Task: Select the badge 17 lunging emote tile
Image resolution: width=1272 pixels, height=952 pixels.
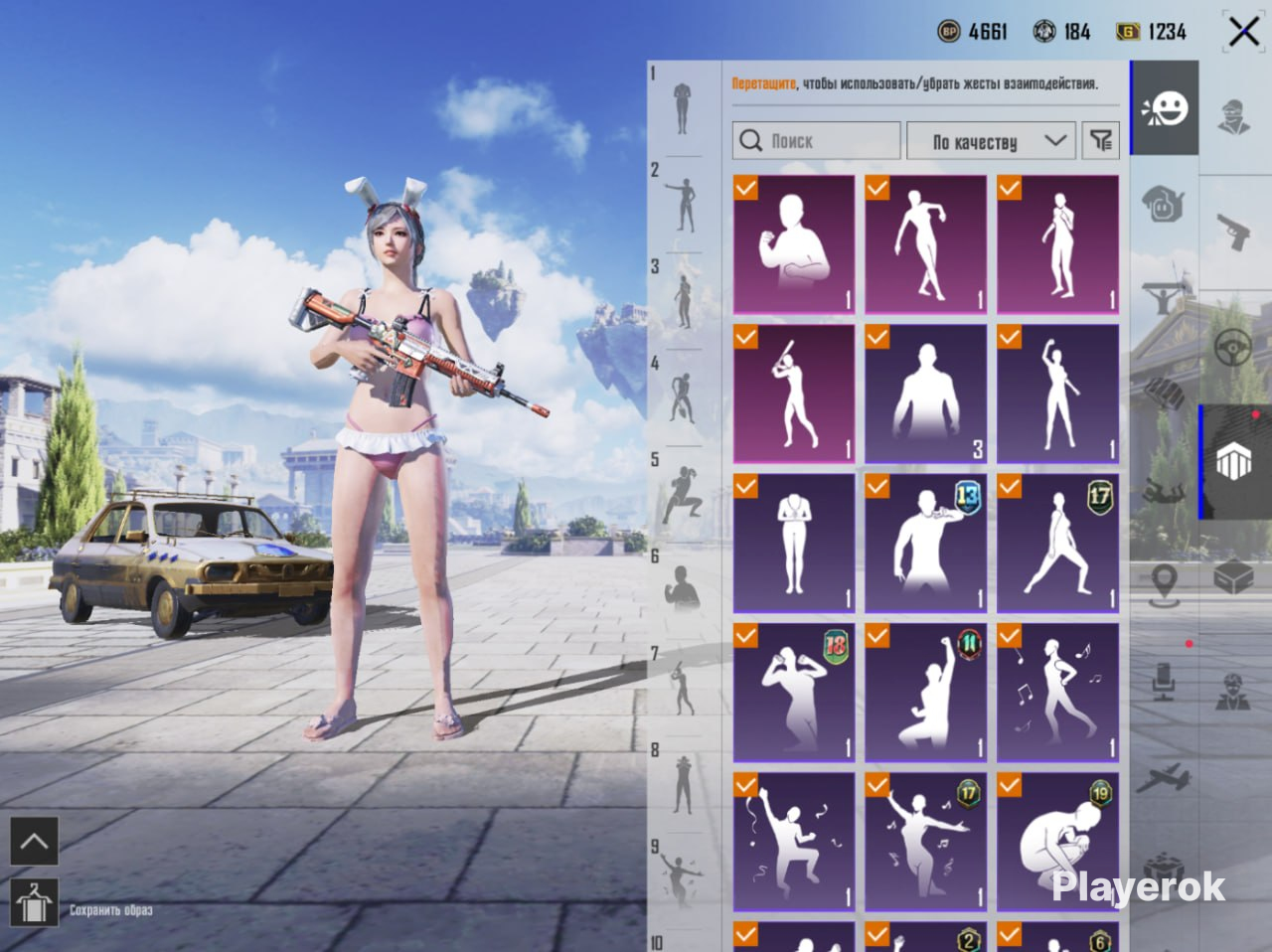Action: [x=1058, y=543]
